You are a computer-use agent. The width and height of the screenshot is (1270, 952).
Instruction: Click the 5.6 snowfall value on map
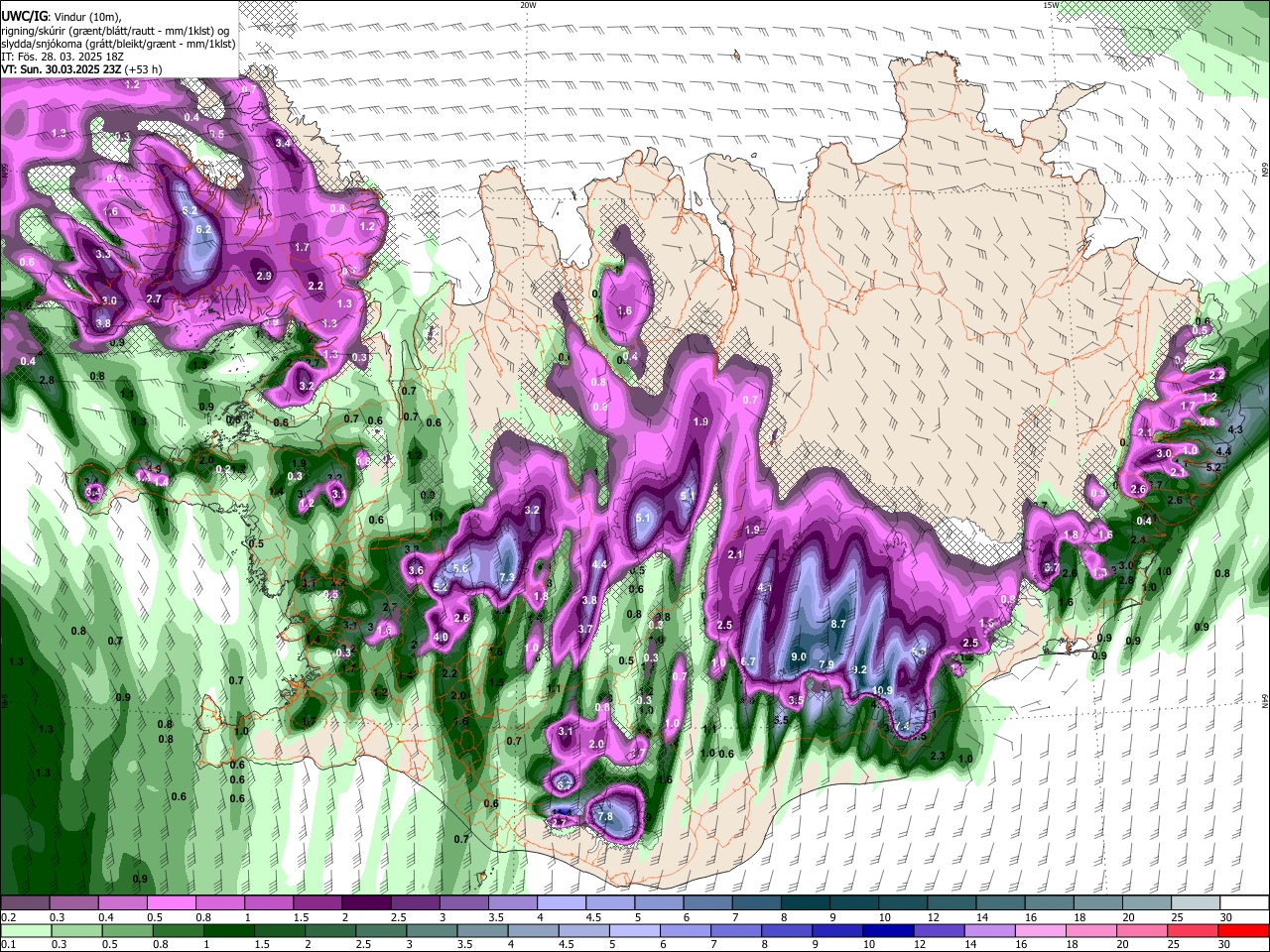[460, 568]
